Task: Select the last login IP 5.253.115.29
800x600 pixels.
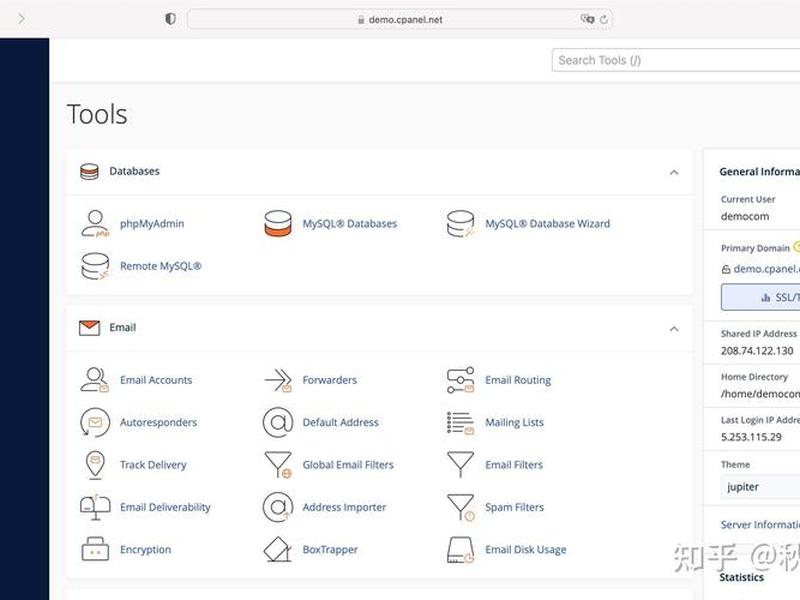Action: (x=751, y=437)
